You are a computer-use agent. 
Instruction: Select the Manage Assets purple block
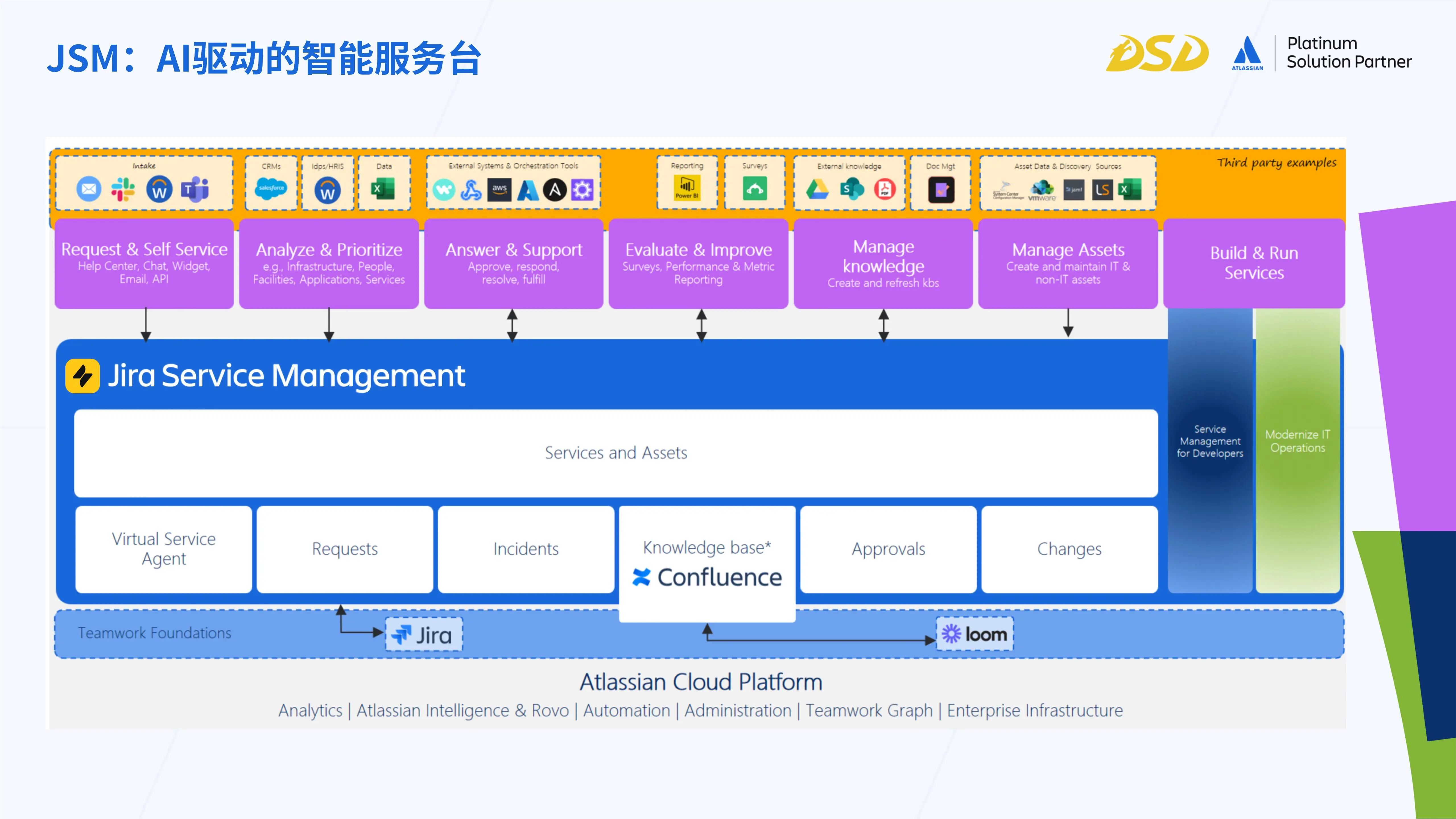tap(1068, 263)
